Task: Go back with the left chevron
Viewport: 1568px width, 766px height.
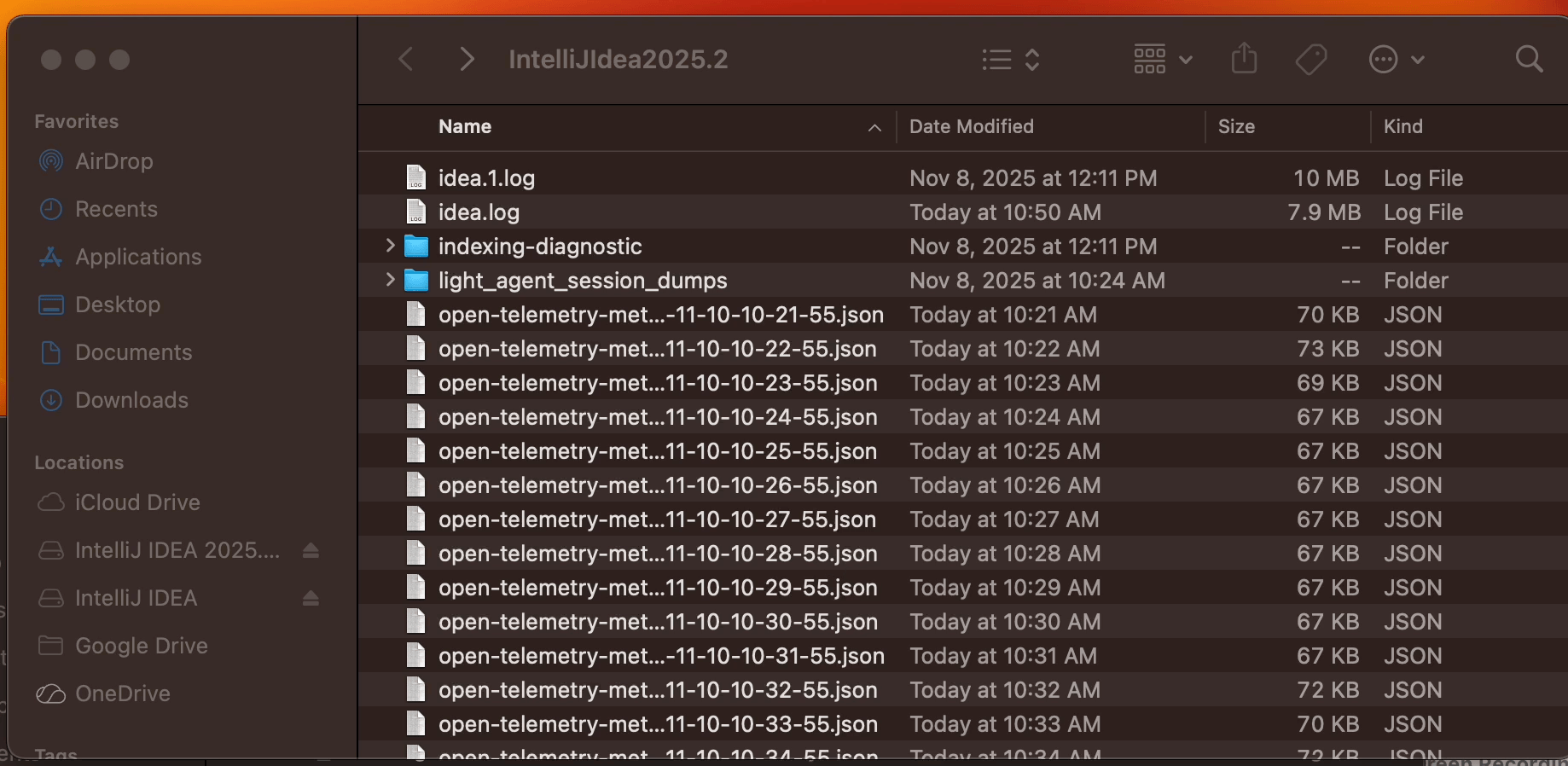Action: (406, 60)
